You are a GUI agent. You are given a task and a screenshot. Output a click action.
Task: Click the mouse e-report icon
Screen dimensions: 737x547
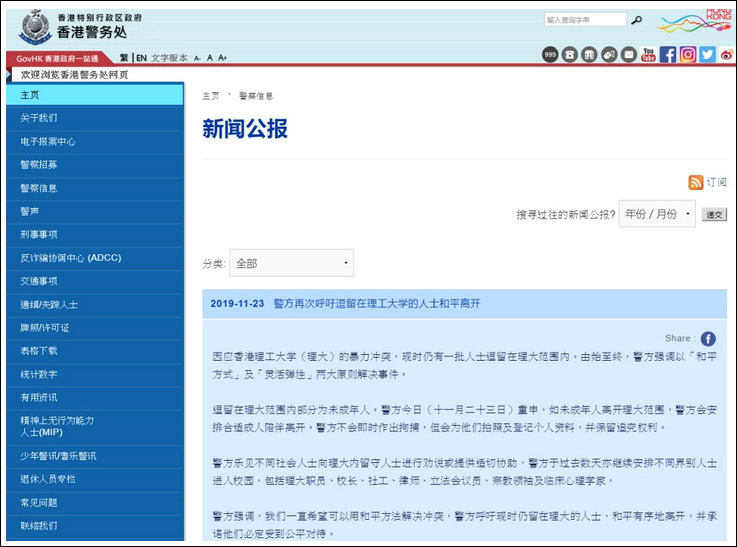[609, 55]
